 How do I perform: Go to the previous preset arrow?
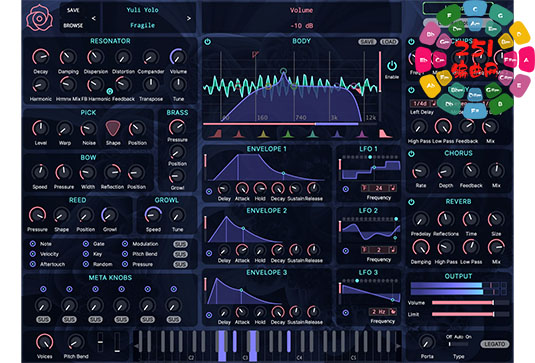click(93, 18)
